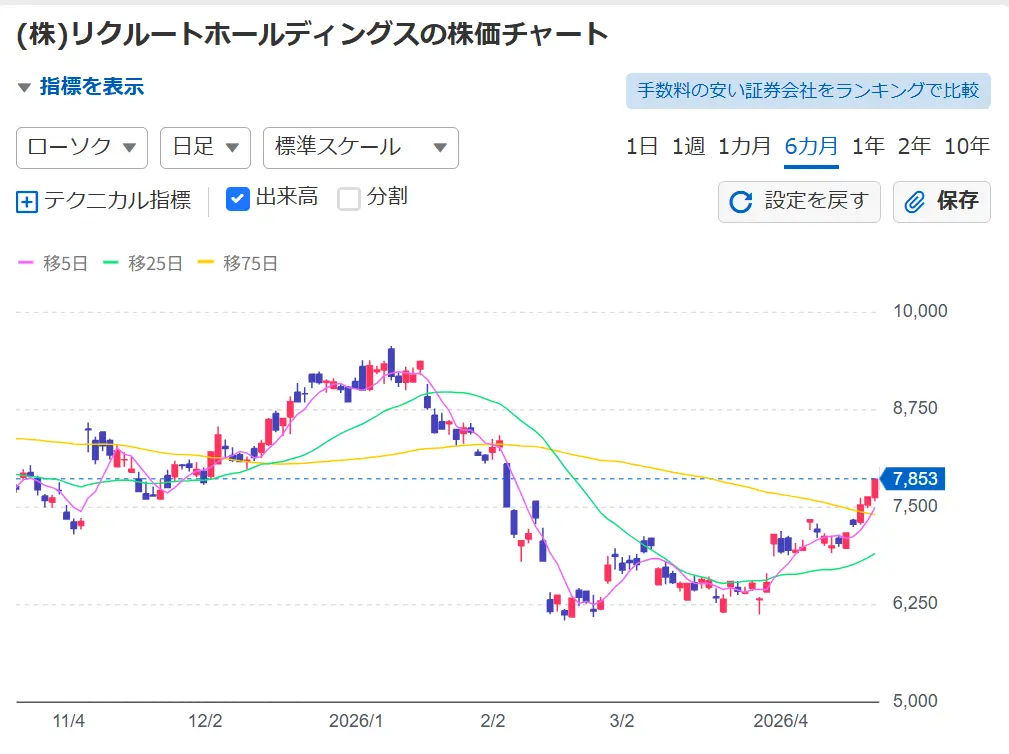Choose the 1カ月 time range
The height and width of the screenshot is (754, 1009).
[x=744, y=146]
